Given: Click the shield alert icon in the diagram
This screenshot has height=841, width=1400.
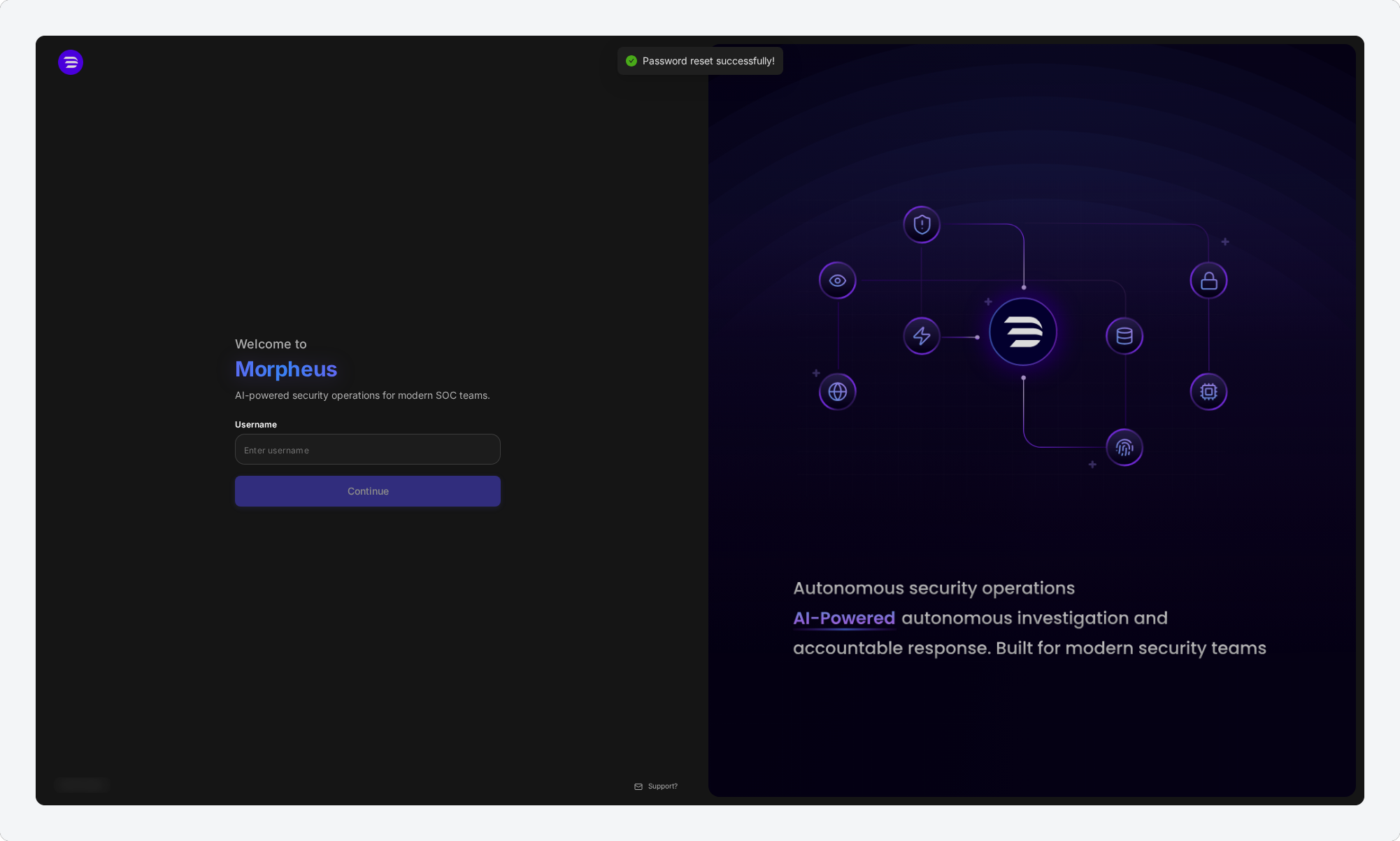Looking at the screenshot, I should pos(922,225).
